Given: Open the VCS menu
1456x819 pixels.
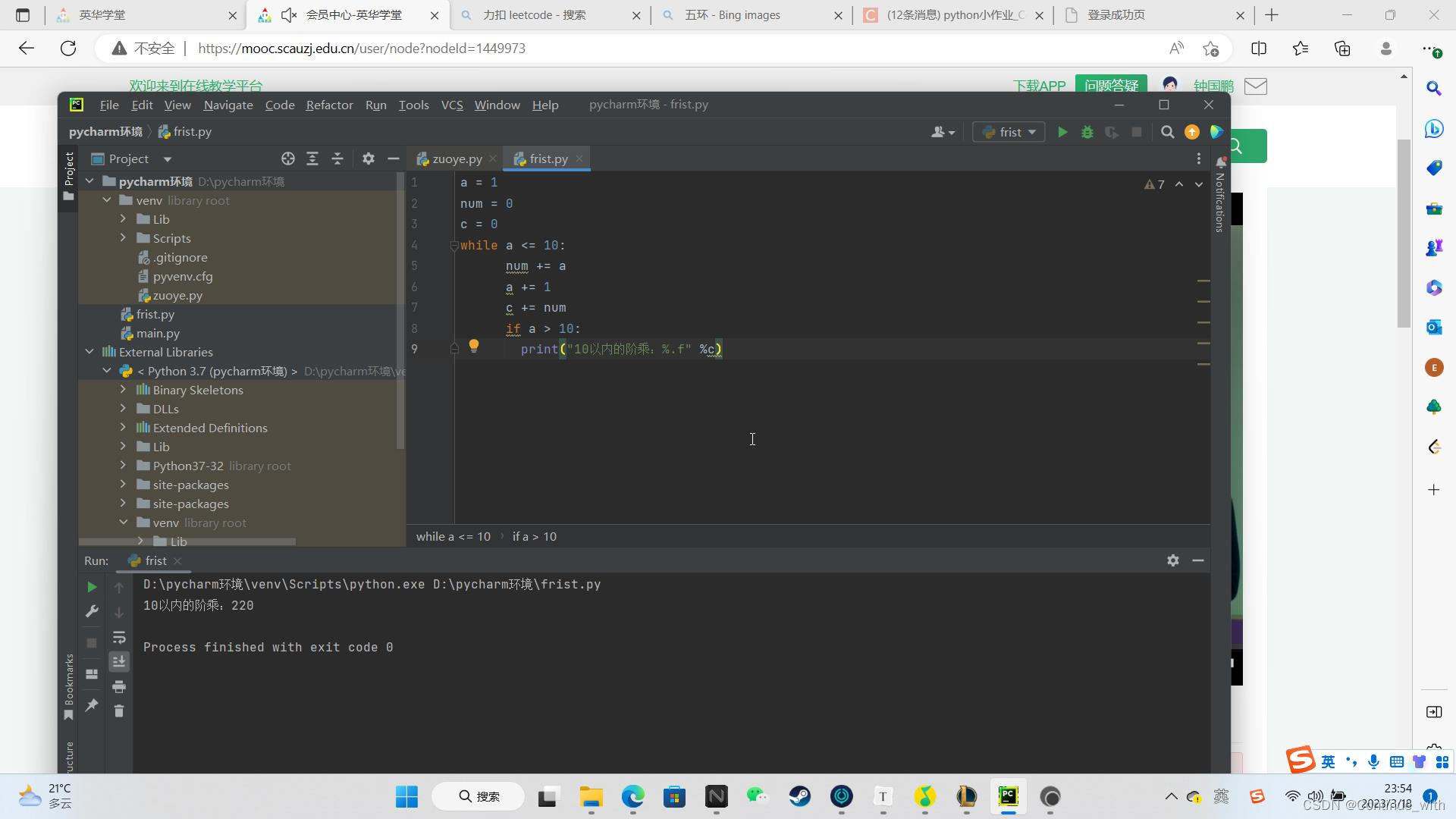Looking at the screenshot, I should [x=452, y=105].
